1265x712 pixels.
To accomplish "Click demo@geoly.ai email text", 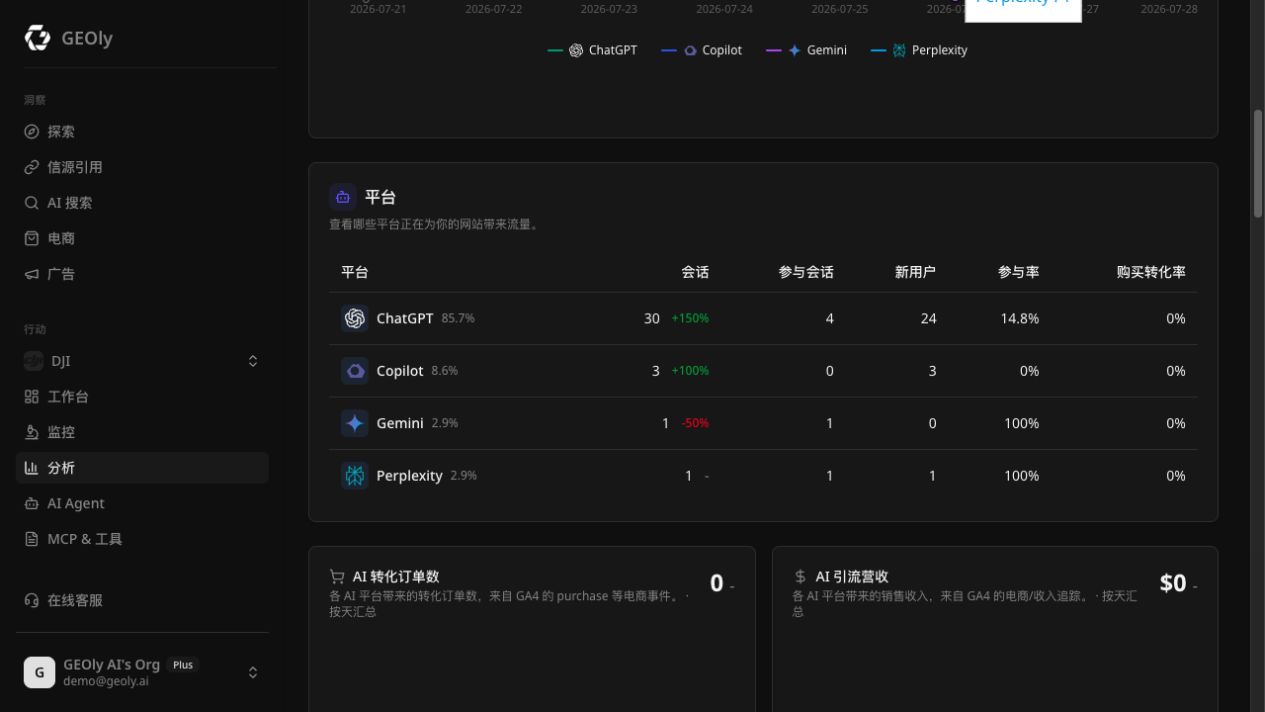I will coord(106,681).
